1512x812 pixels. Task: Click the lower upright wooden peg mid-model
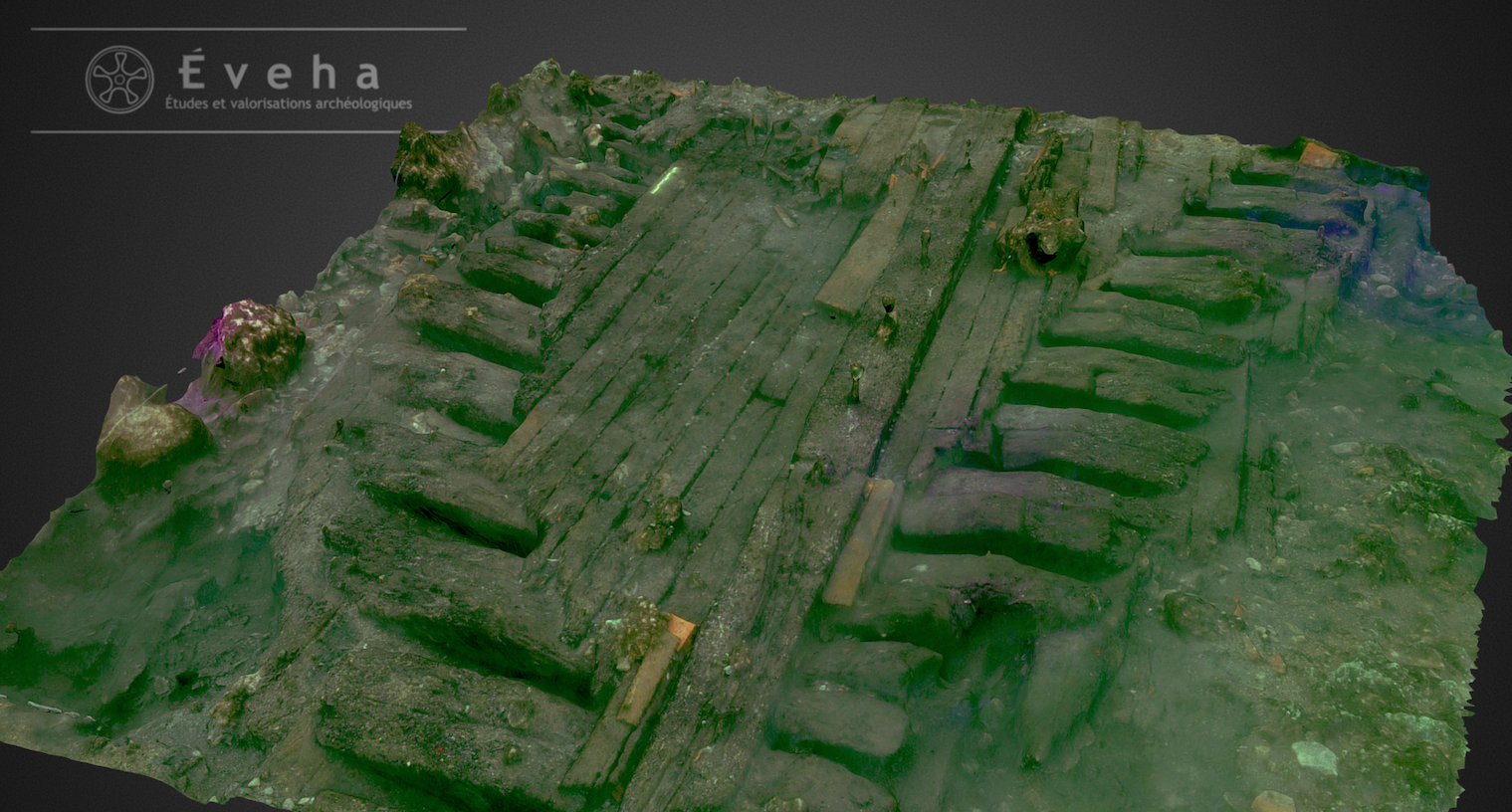coord(855,381)
